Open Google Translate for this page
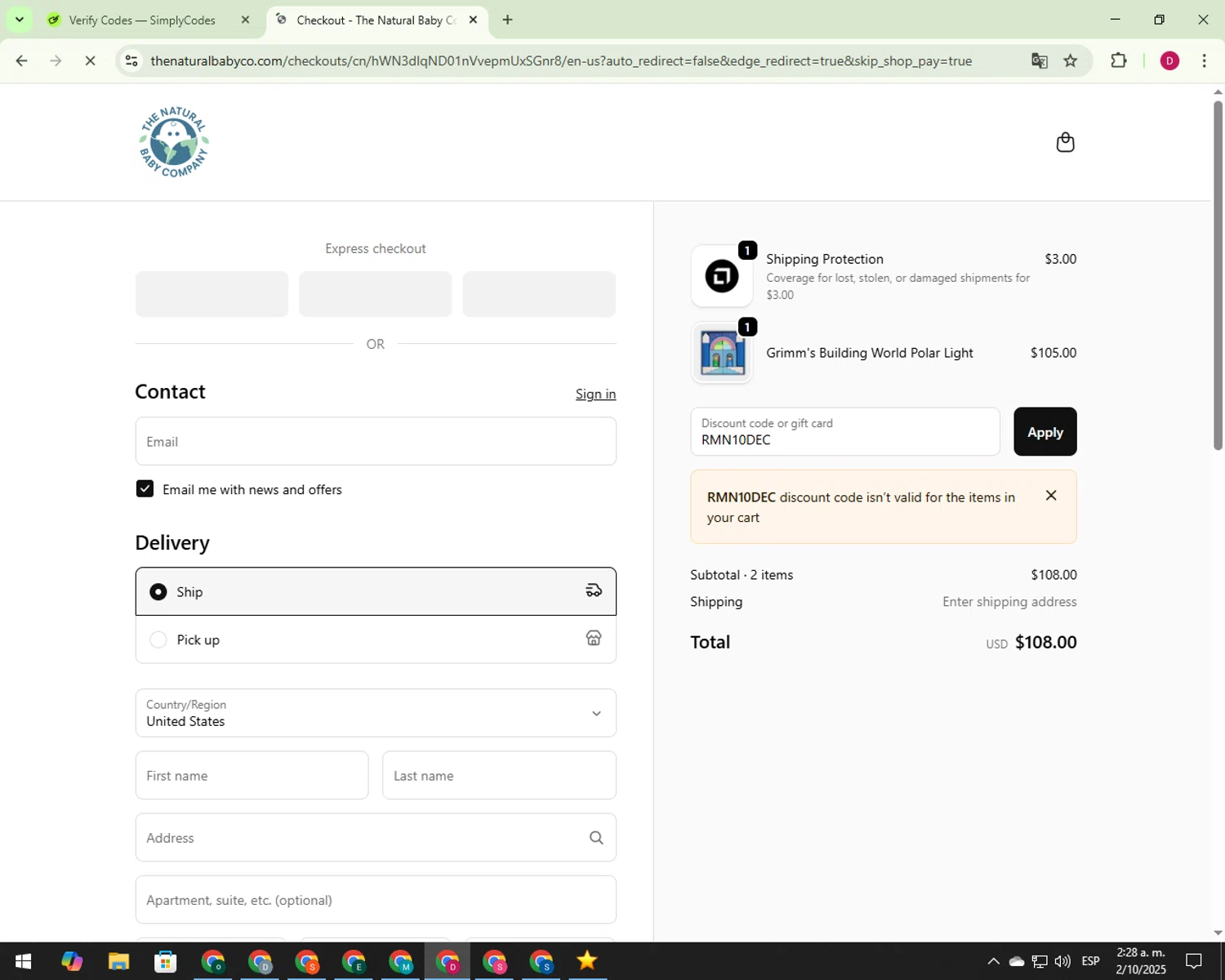Screen dimensions: 1225x980 (x=1039, y=60)
